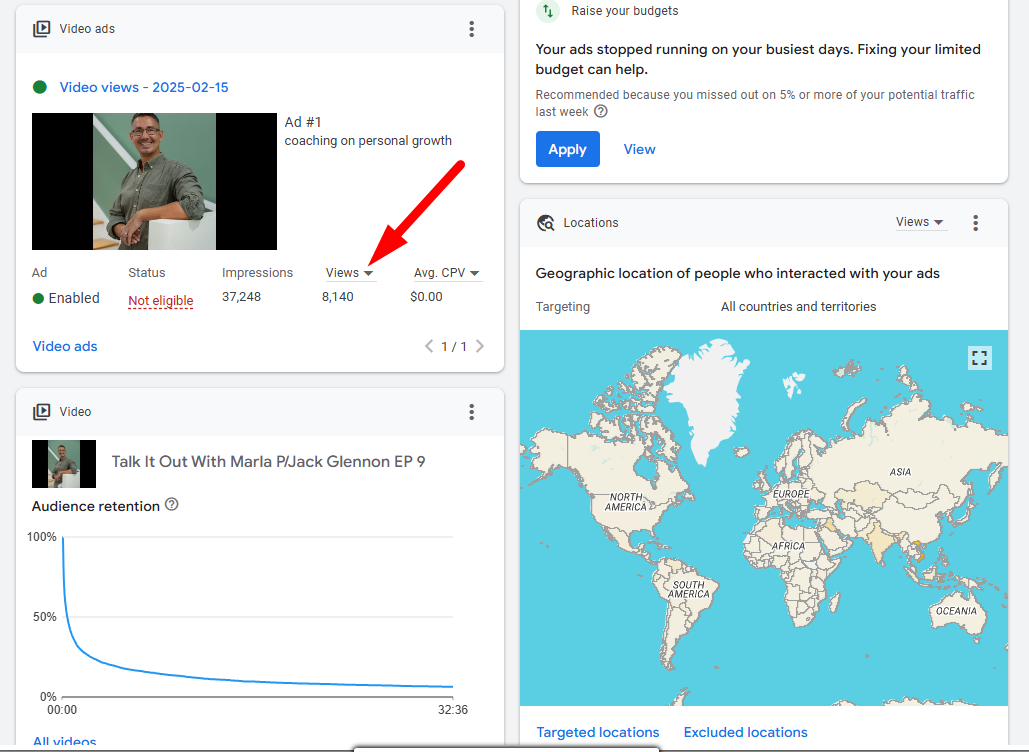Click View link next to Apply

point(639,149)
